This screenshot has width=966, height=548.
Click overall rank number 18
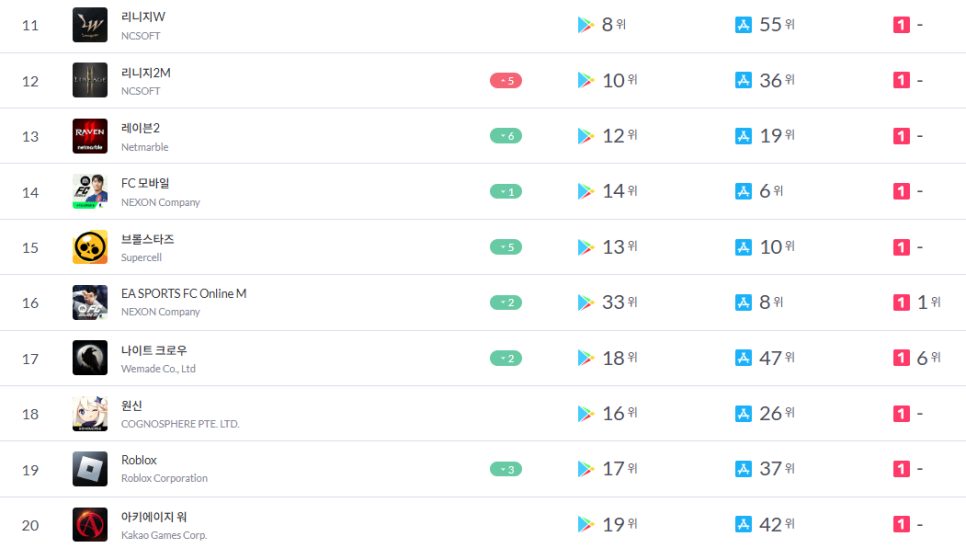click(30, 414)
